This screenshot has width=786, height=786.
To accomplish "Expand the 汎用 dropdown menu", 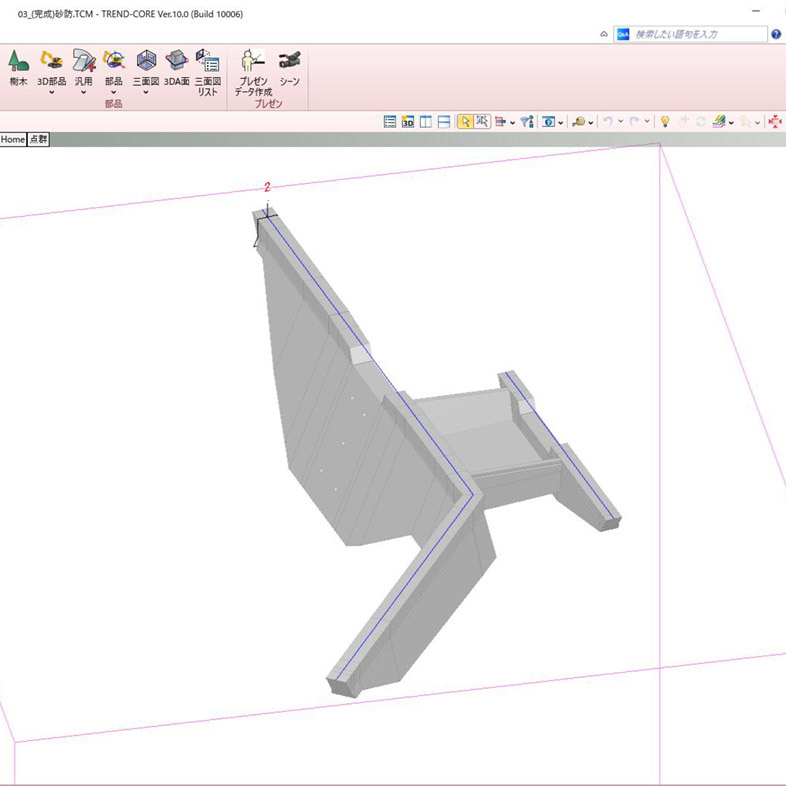I will coord(83,93).
